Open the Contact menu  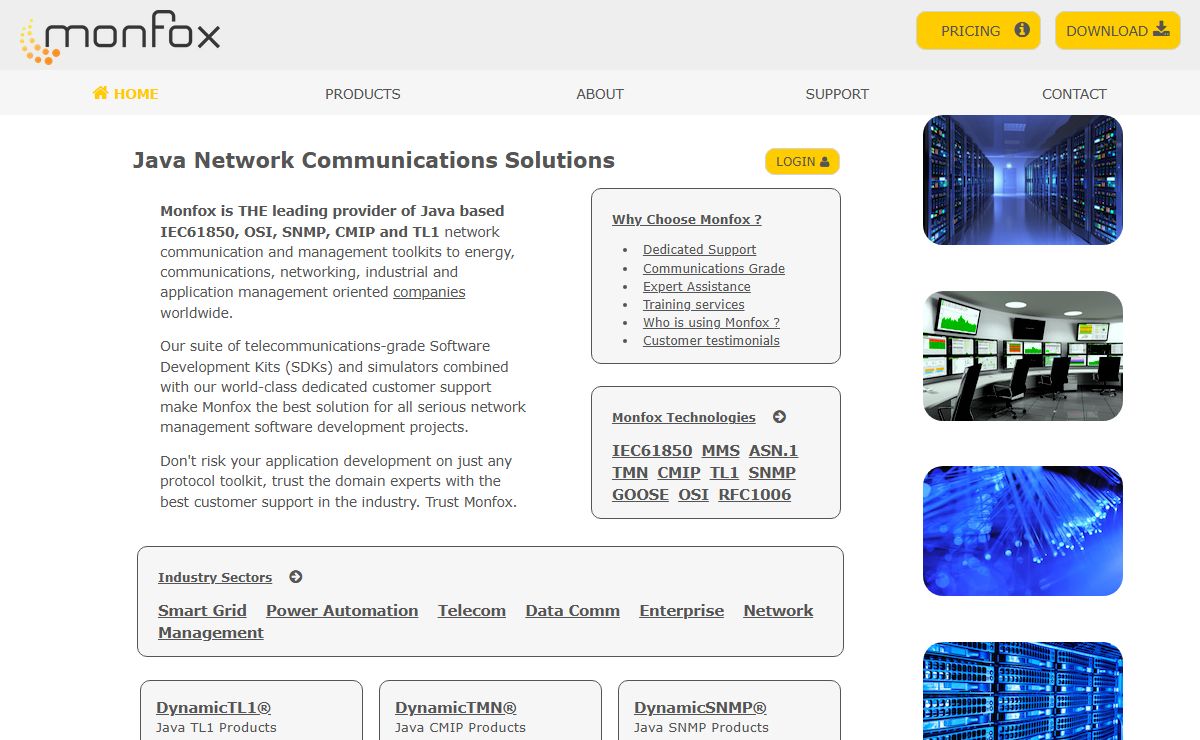[x=1074, y=94]
